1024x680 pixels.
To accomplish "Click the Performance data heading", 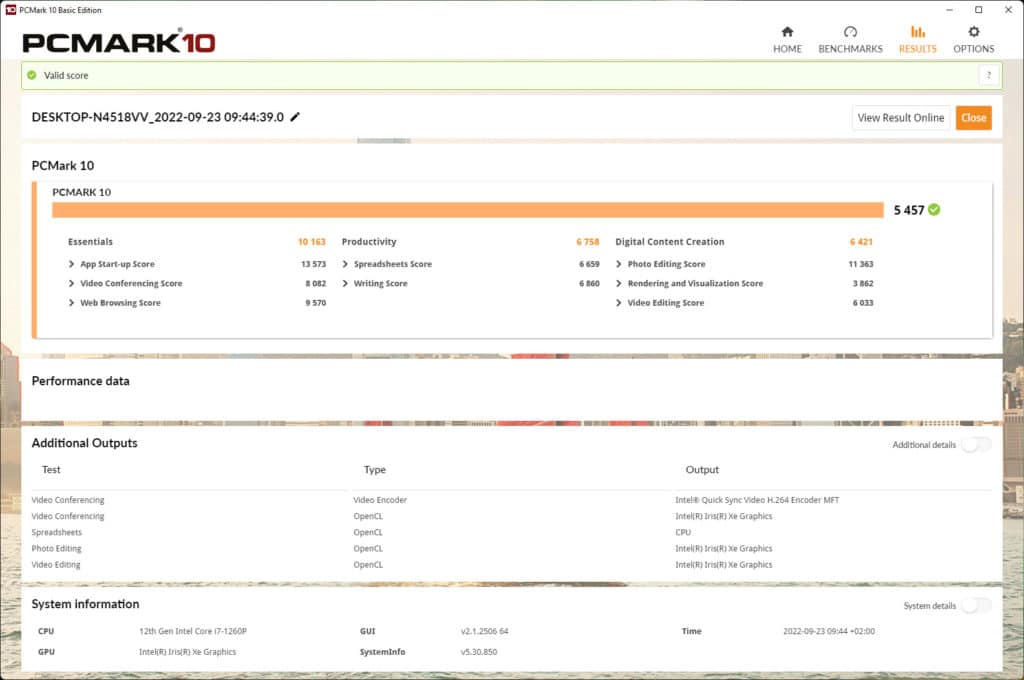I will 80,381.
